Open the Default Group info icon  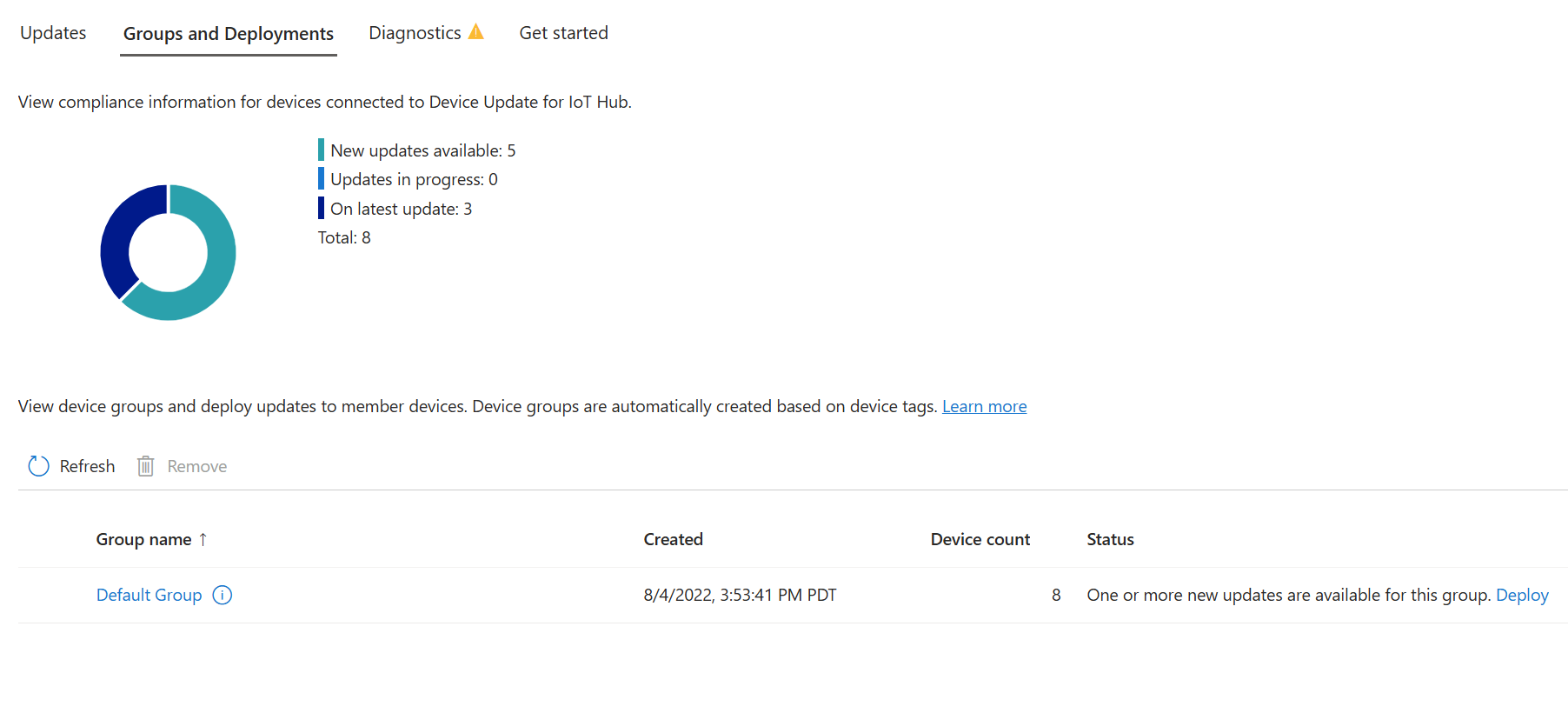[223, 595]
